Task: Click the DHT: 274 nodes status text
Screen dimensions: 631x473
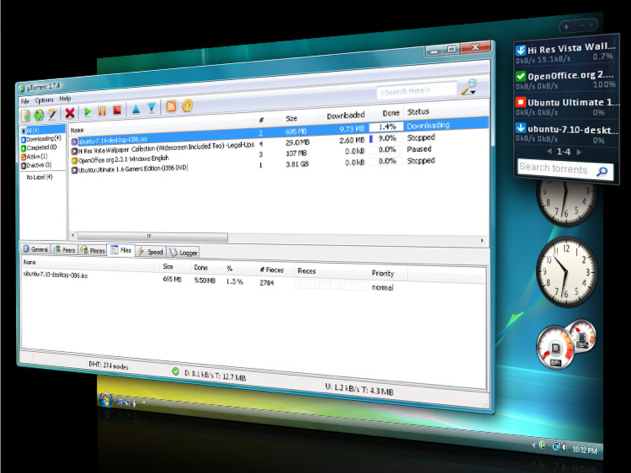Action: [x=108, y=365]
